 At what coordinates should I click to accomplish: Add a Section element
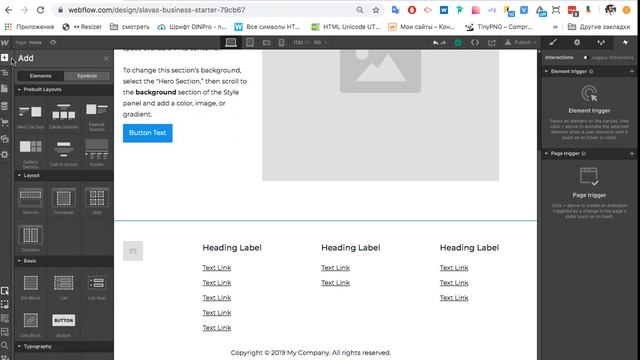(31, 201)
